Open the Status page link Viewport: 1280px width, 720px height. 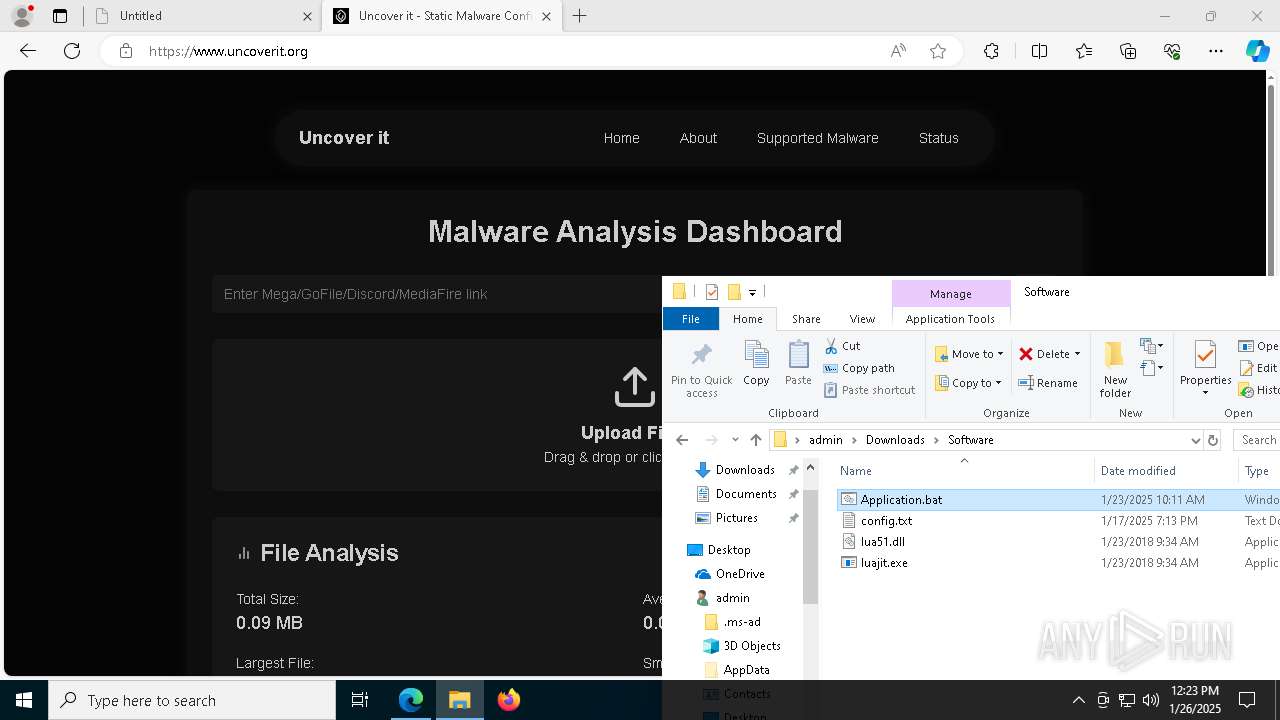coord(938,138)
